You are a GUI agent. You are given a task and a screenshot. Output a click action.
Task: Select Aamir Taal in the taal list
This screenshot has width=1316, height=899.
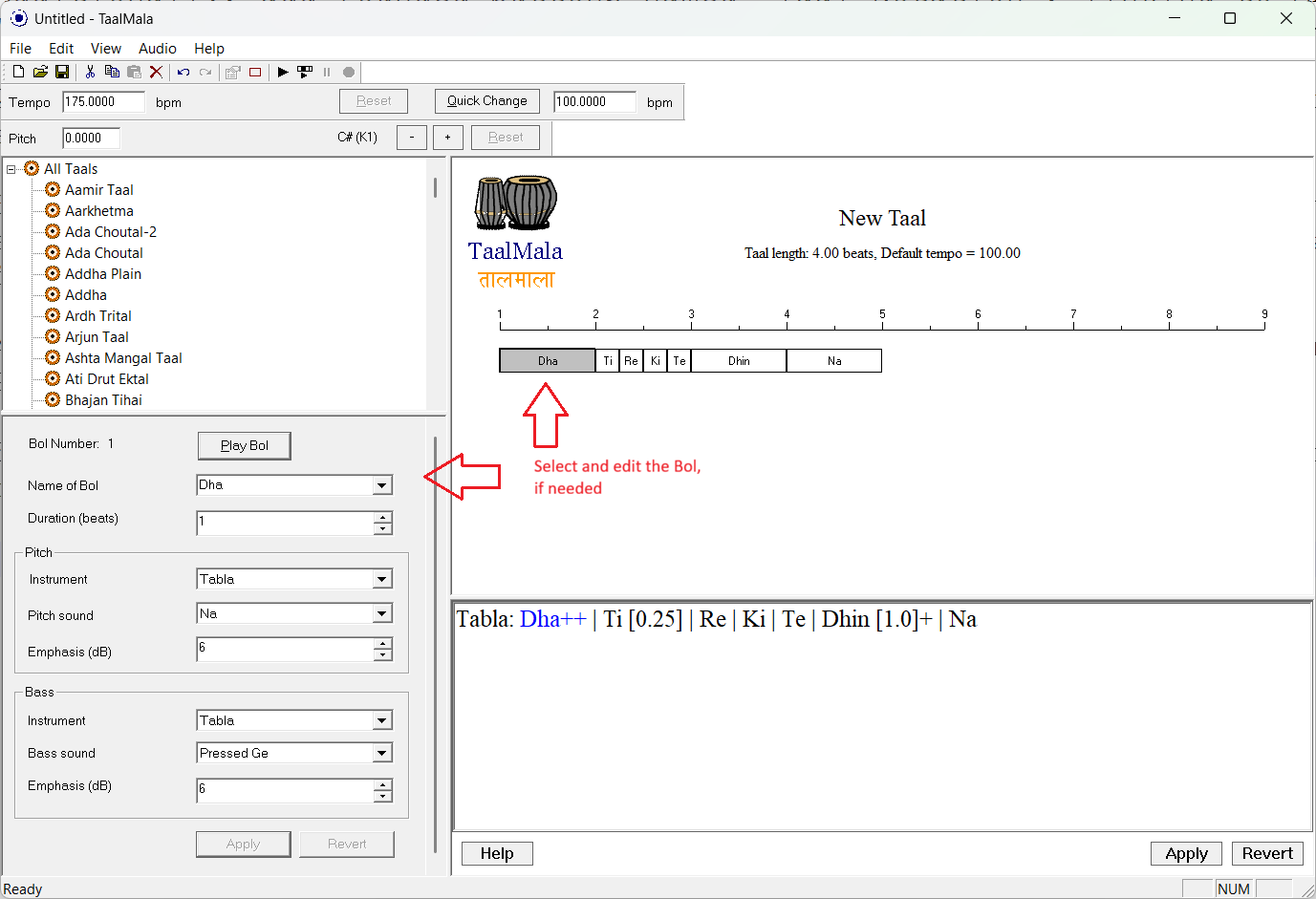click(98, 190)
